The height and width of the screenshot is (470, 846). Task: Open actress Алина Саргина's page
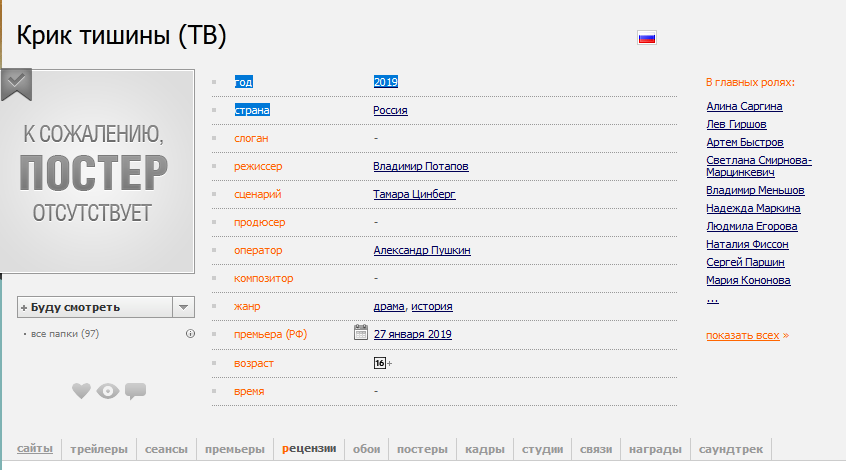click(744, 106)
